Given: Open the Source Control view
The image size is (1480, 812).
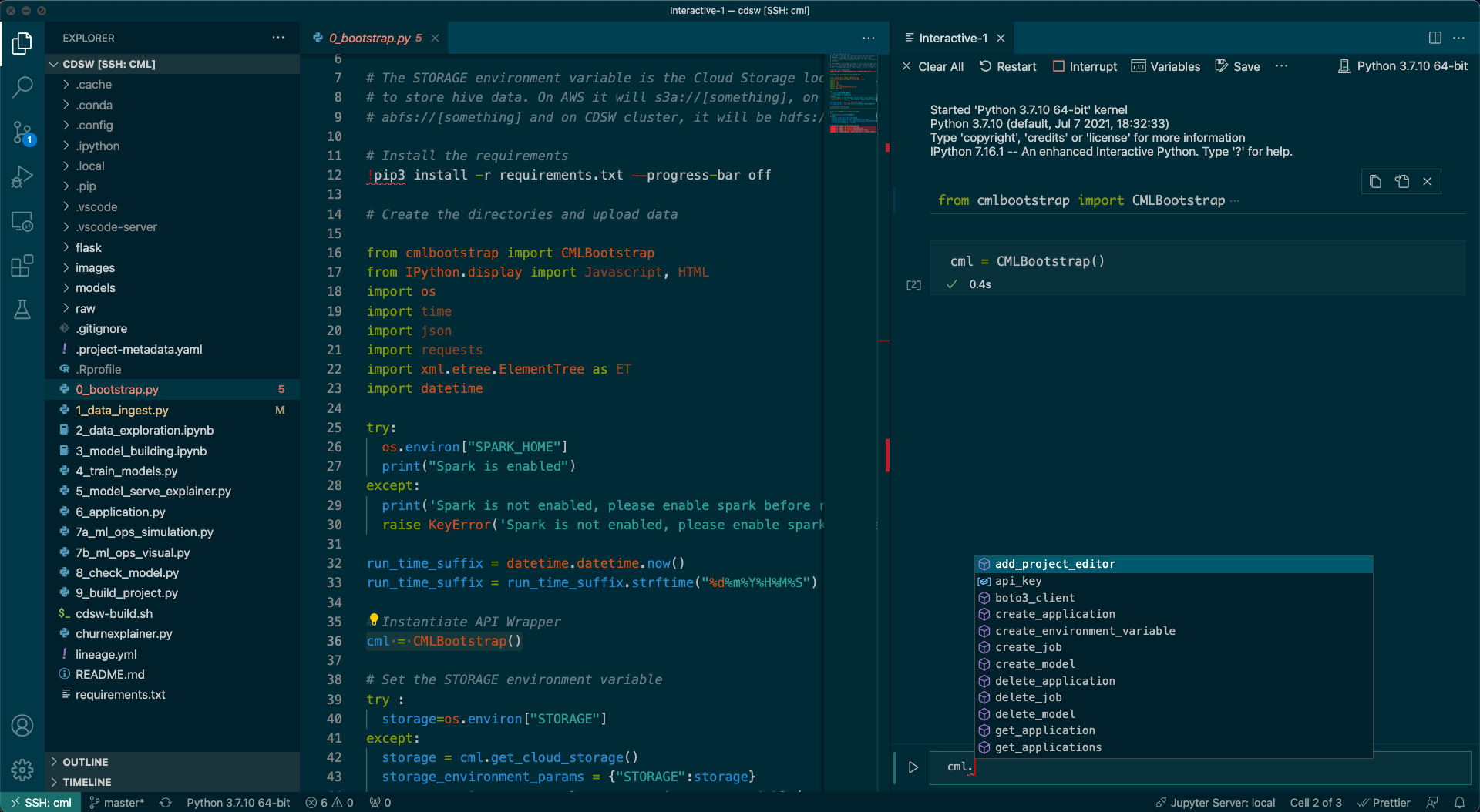Looking at the screenshot, I should (22, 133).
